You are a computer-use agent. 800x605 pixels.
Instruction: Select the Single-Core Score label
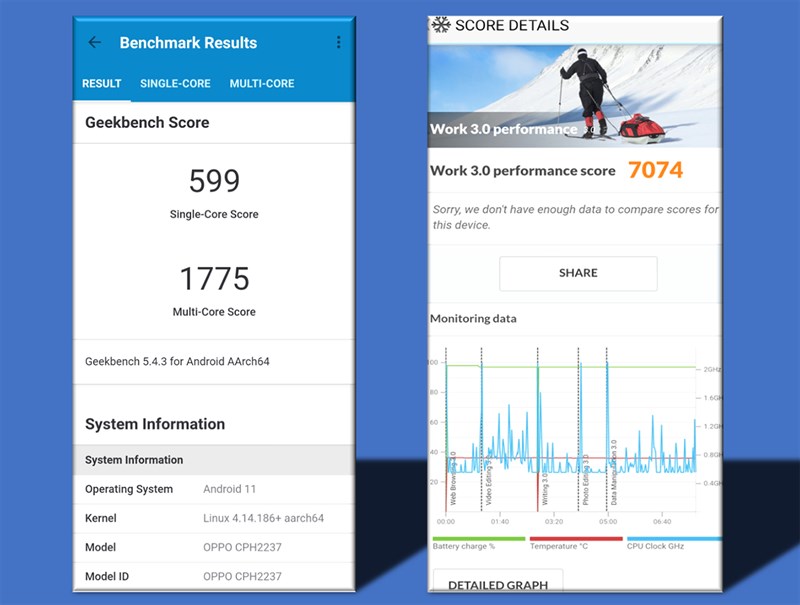pos(214,214)
